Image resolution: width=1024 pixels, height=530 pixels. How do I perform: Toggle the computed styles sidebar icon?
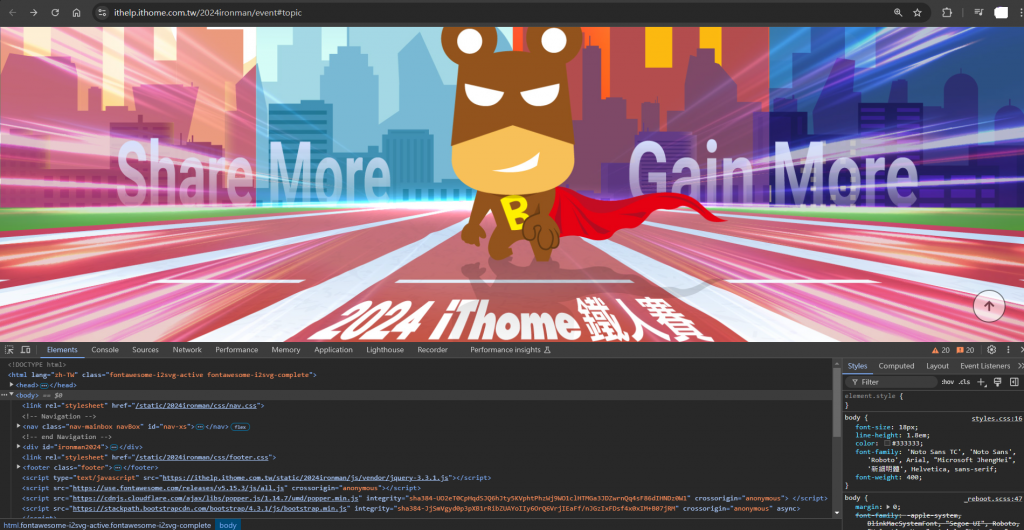coord(1014,382)
